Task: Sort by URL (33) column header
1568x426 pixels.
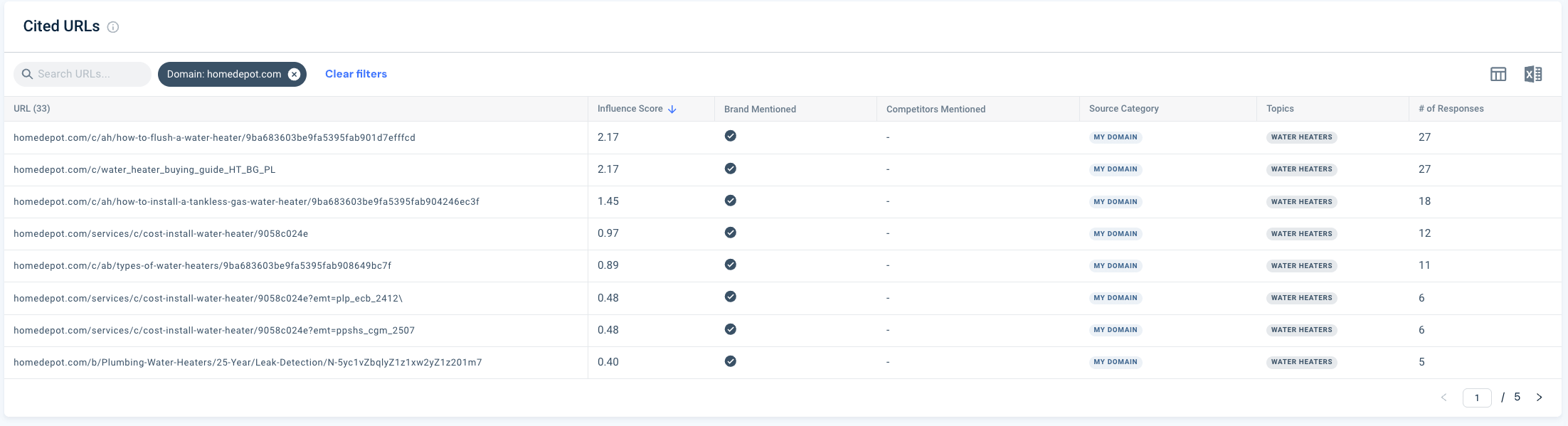Action: click(x=32, y=109)
